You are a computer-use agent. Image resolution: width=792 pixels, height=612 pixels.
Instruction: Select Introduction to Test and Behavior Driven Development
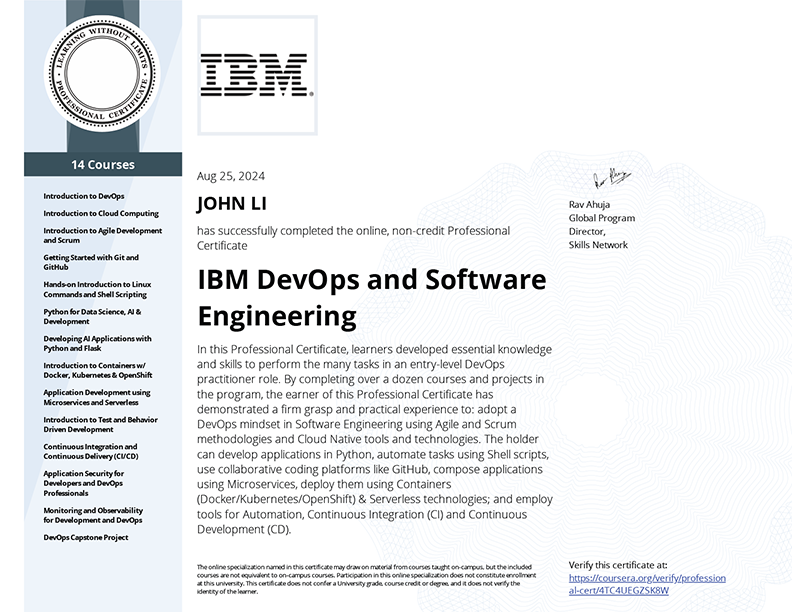101,425
